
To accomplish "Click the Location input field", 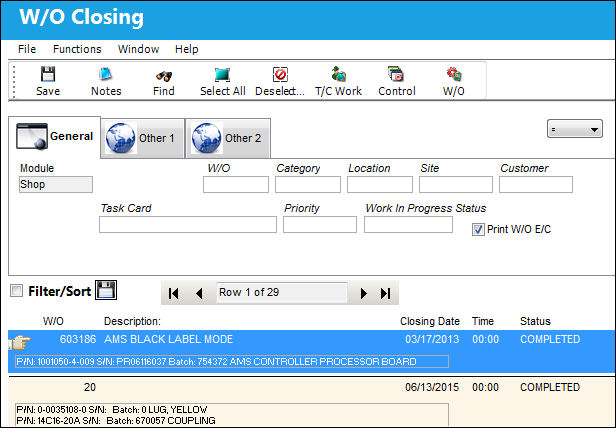I will click(380, 184).
